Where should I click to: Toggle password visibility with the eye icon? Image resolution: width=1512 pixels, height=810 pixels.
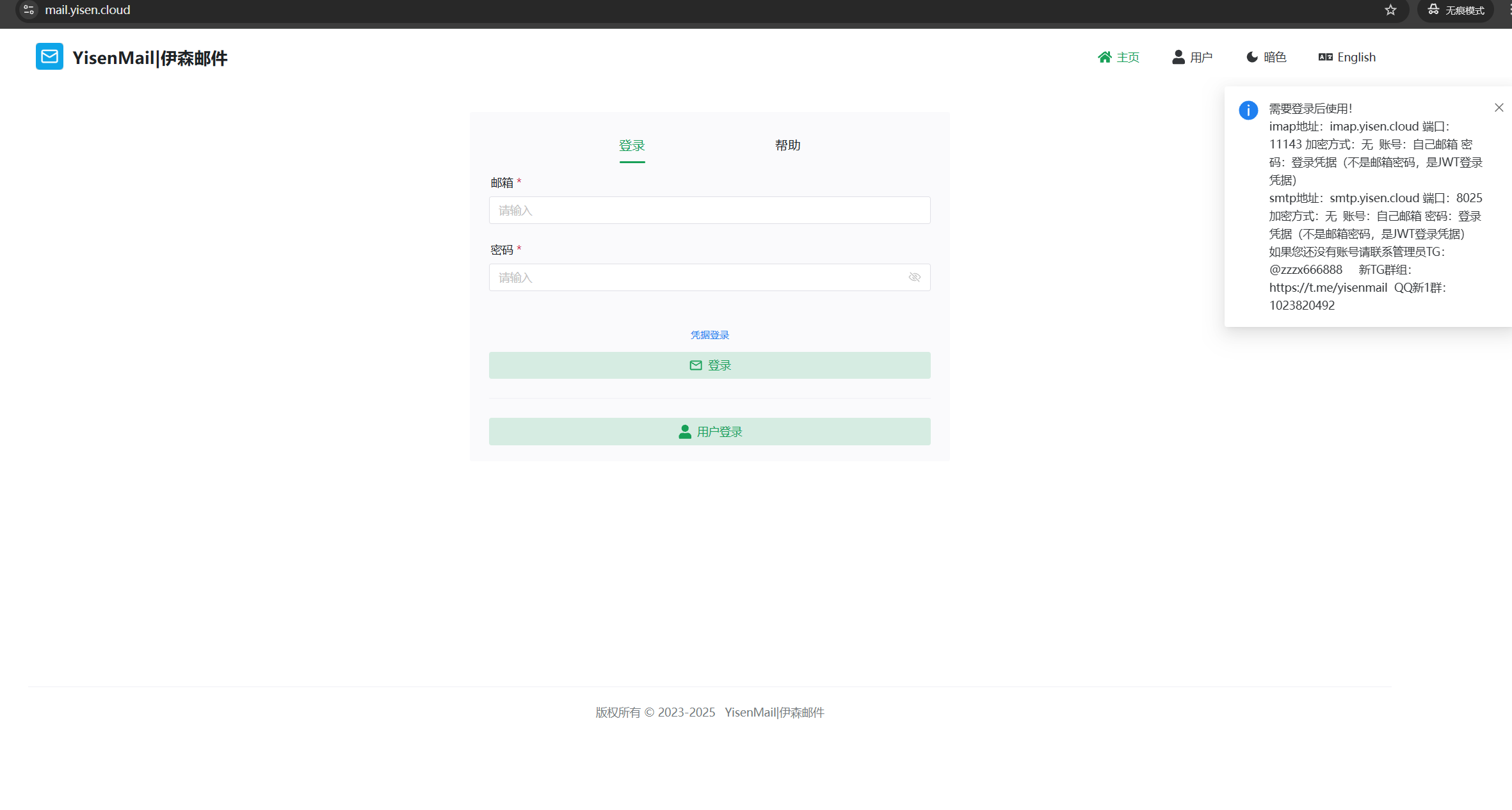(x=914, y=277)
